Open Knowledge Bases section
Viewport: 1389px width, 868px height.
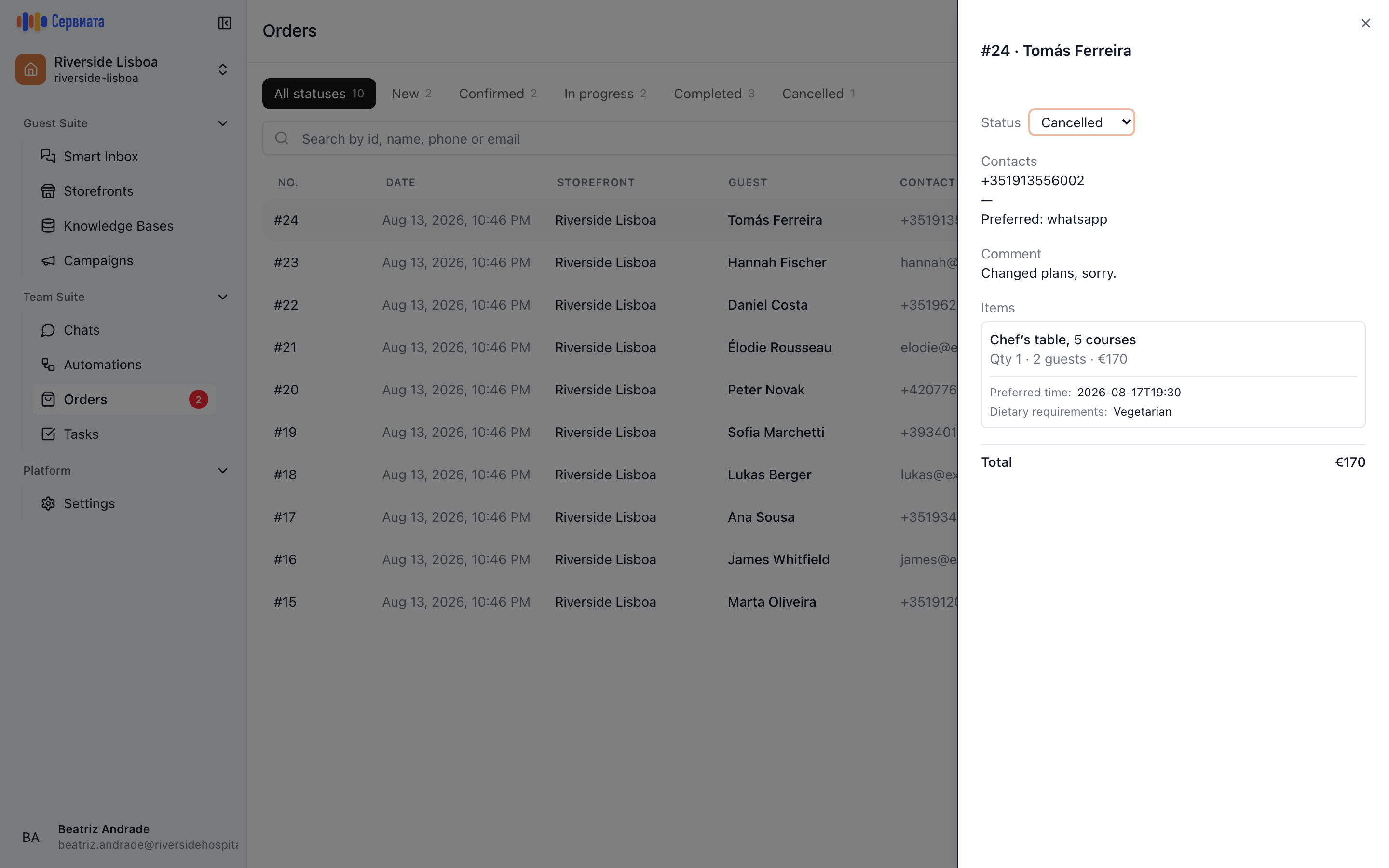pyautogui.click(x=124, y=226)
